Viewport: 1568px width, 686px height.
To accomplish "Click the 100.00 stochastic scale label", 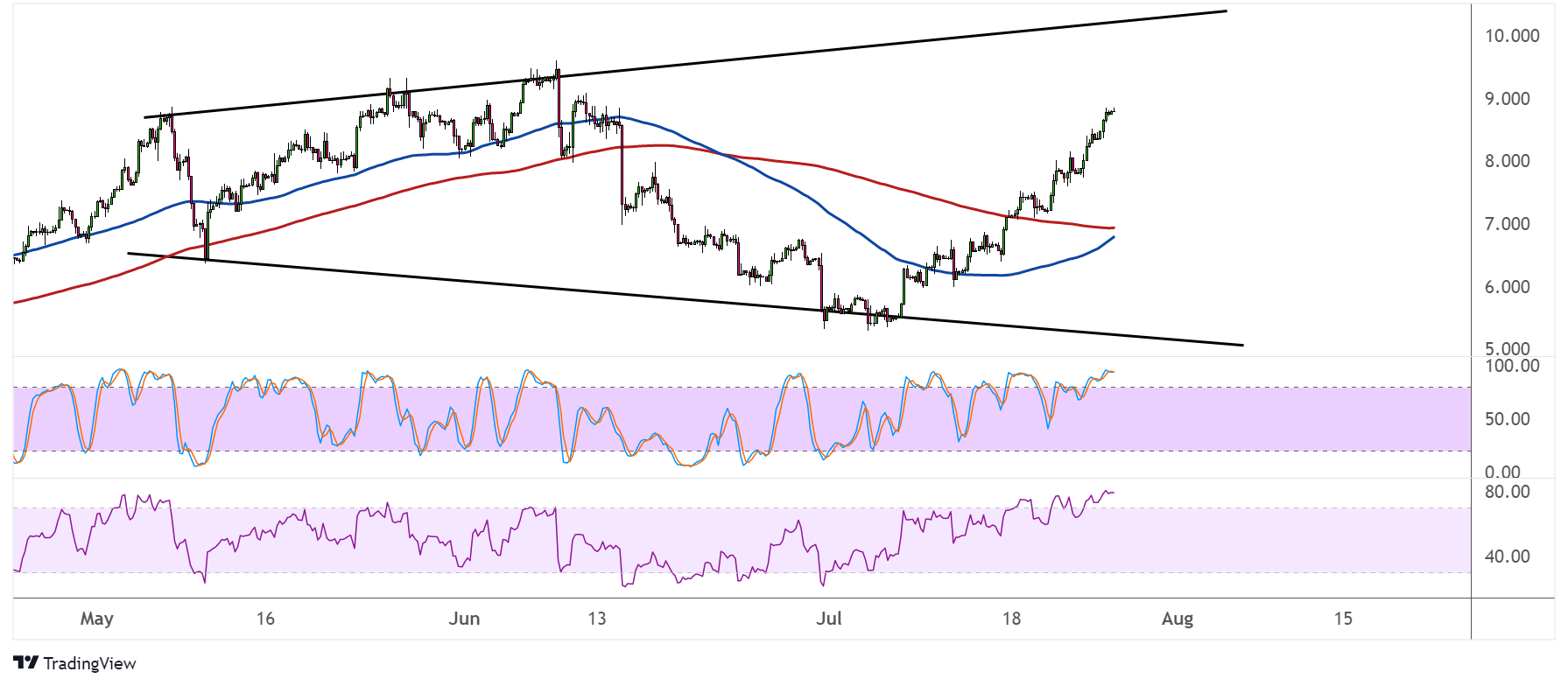I will point(1512,366).
